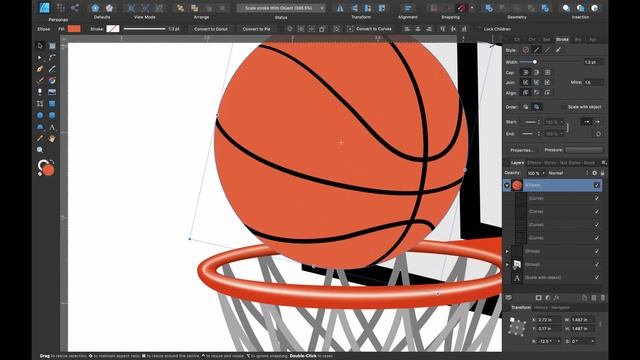Open the Transform tab
The height and width of the screenshot is (360, 640).
point(521,308)
